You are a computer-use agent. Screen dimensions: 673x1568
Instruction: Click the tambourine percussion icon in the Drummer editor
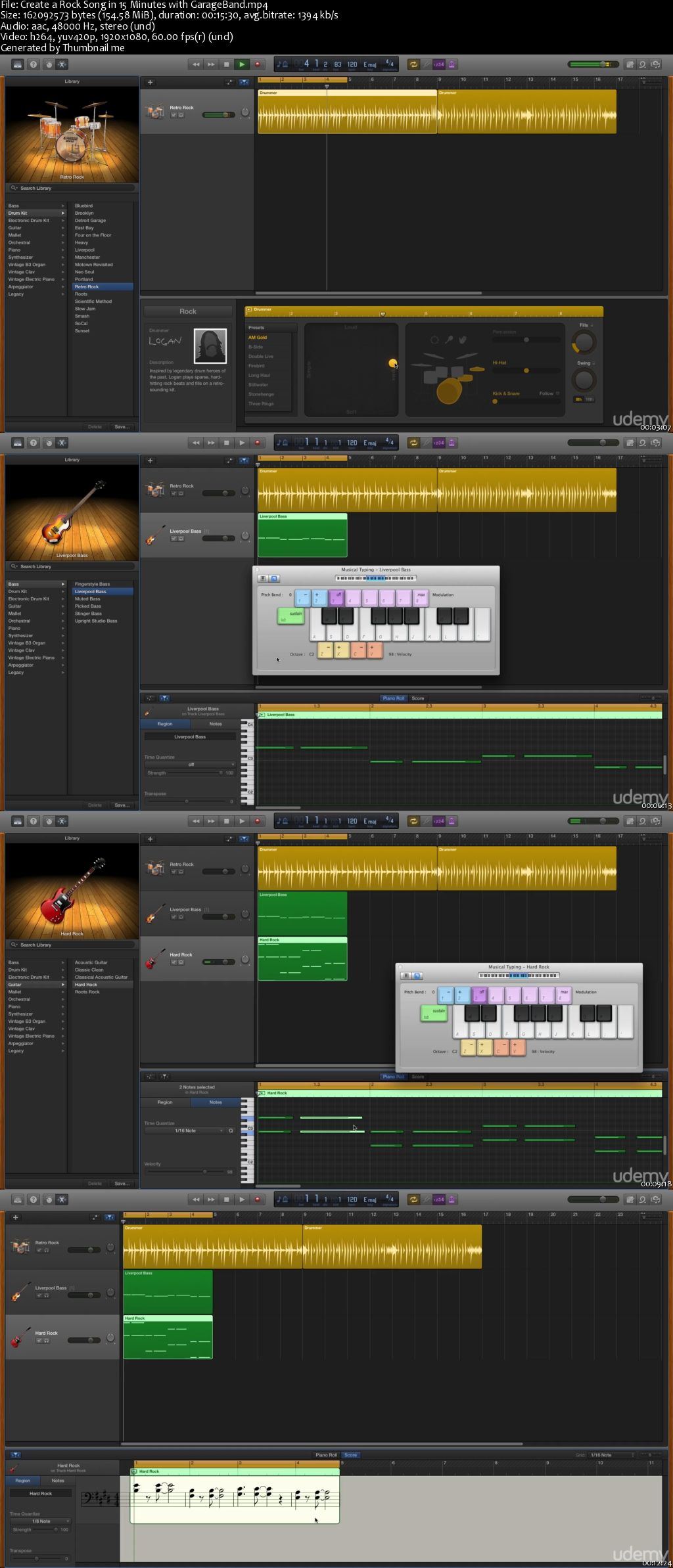(x=434, y=340)
